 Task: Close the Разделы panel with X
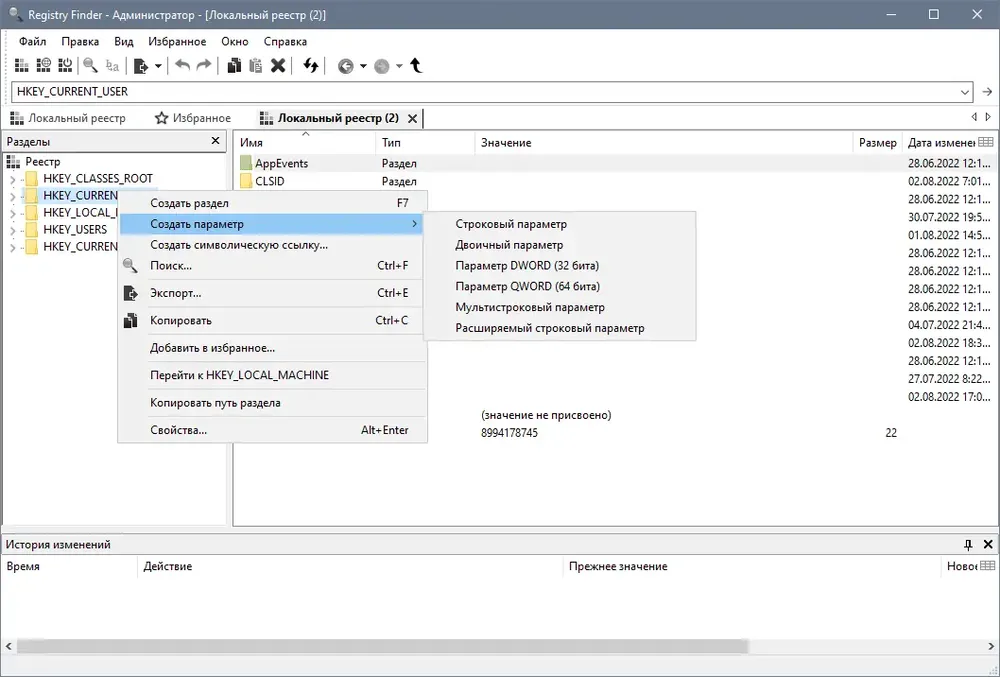tap(216, 141)
